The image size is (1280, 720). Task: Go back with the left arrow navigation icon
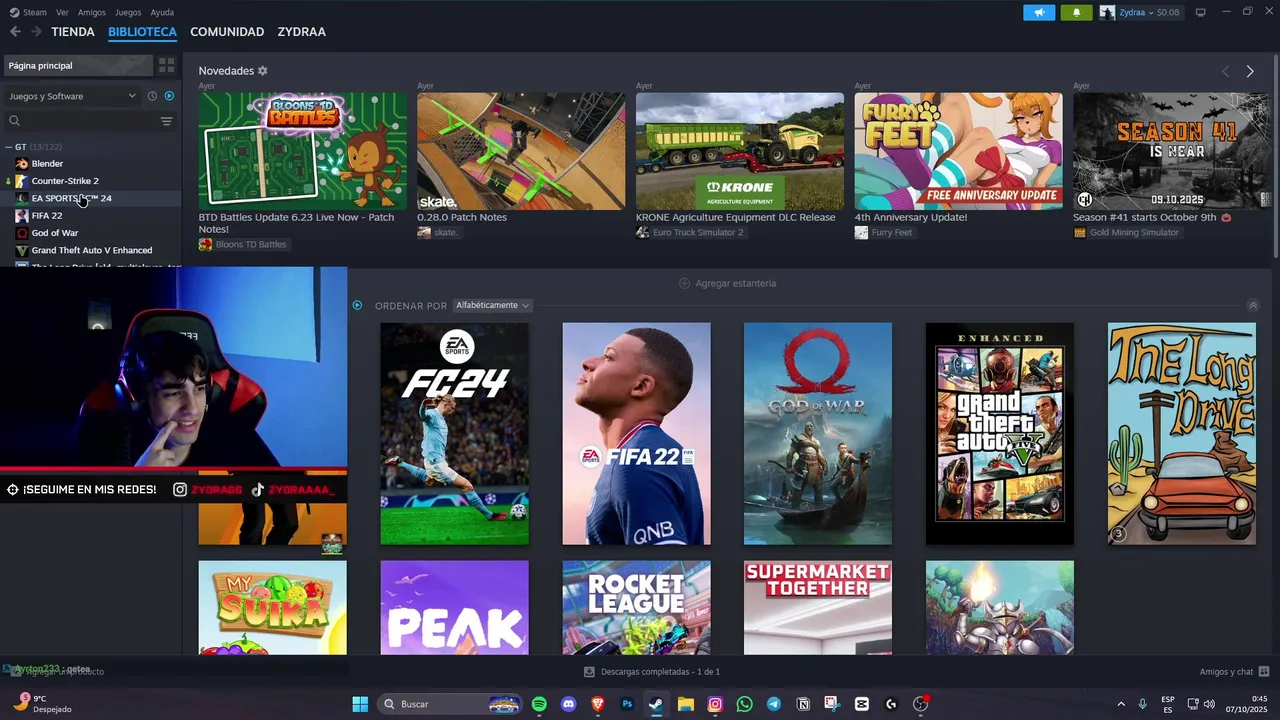click(x=15, y=32)
